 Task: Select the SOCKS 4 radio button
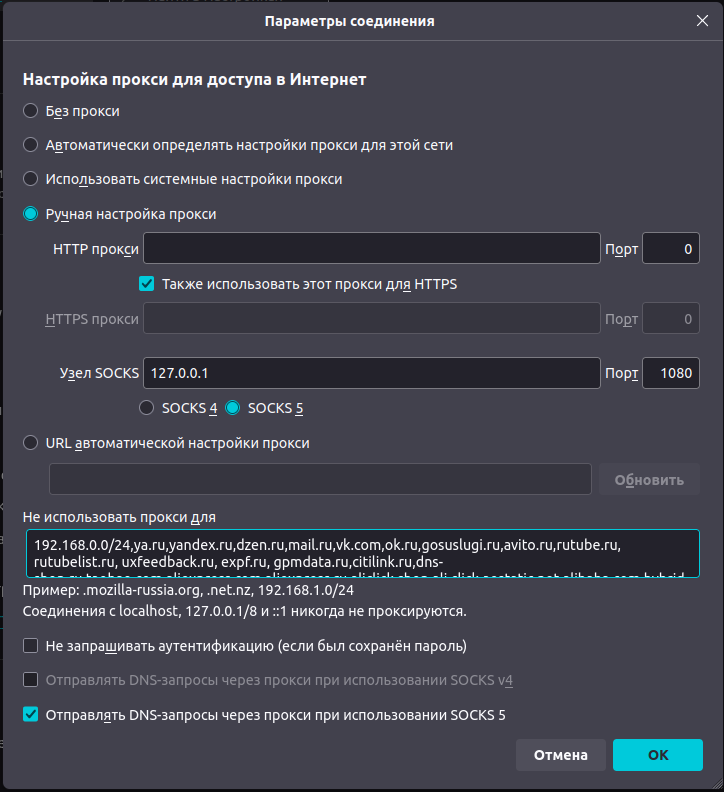coord(147,408)
